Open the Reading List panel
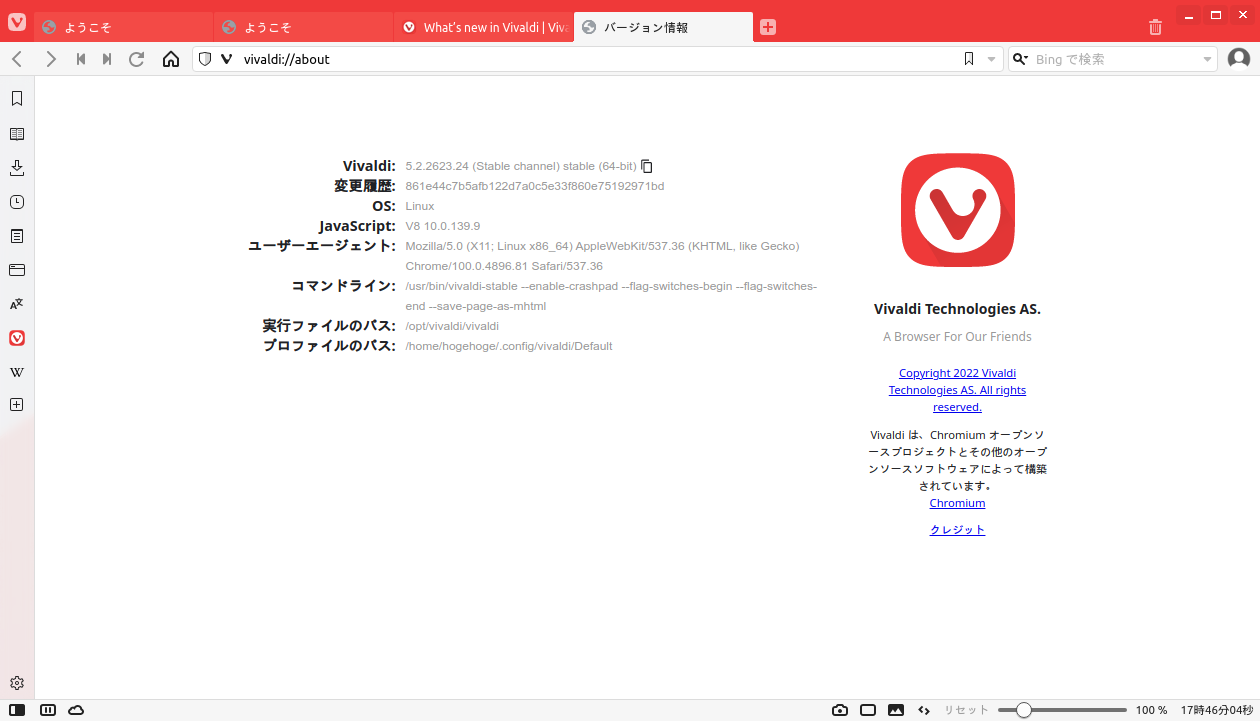Viewport: 1260px width, 721px height. coord(17,134)
